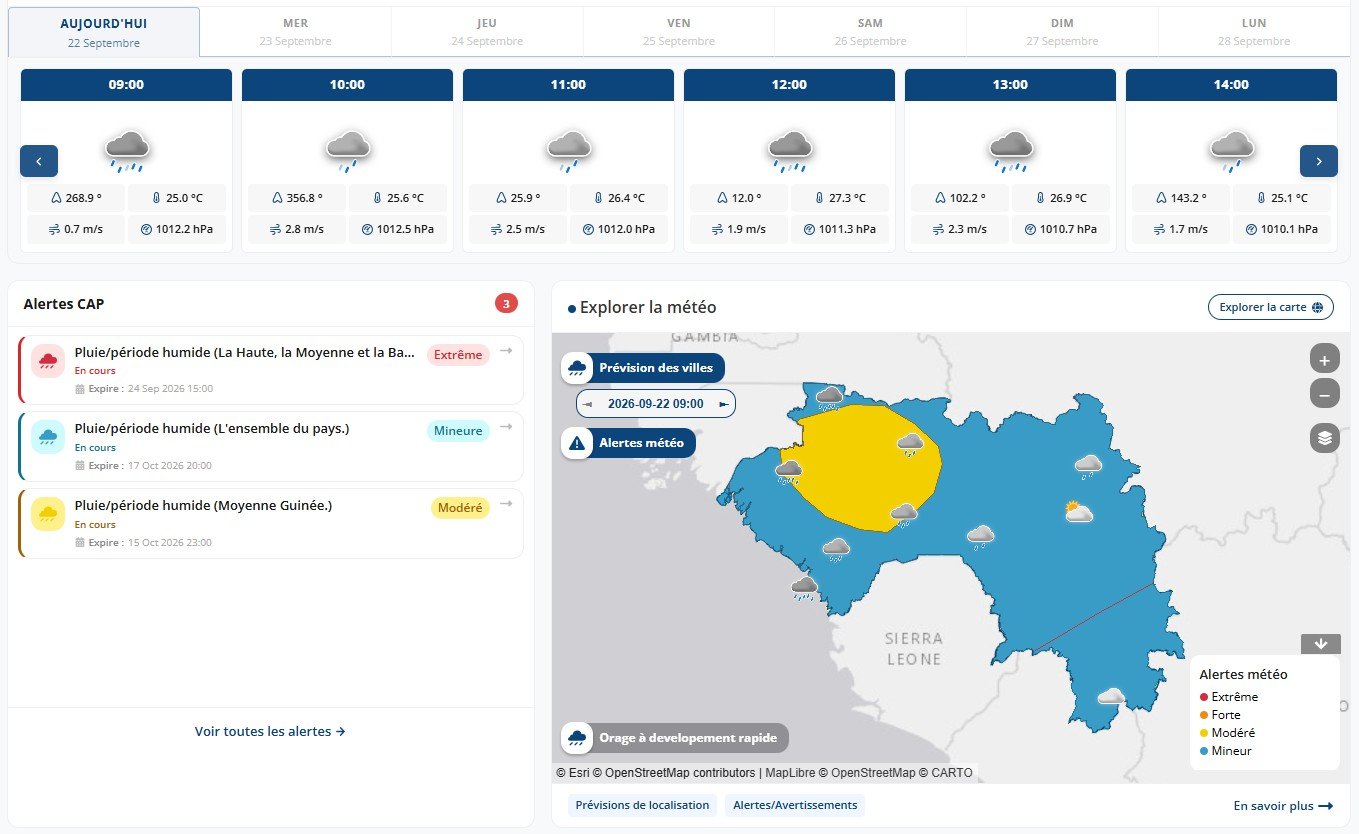Click the yellow Modéré alert rain icon
1359x834 pixels.
click(46, 515)
